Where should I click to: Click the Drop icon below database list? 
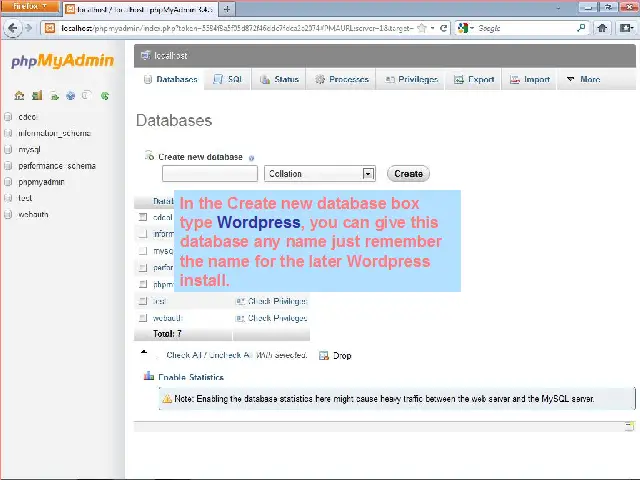point(324,356)
